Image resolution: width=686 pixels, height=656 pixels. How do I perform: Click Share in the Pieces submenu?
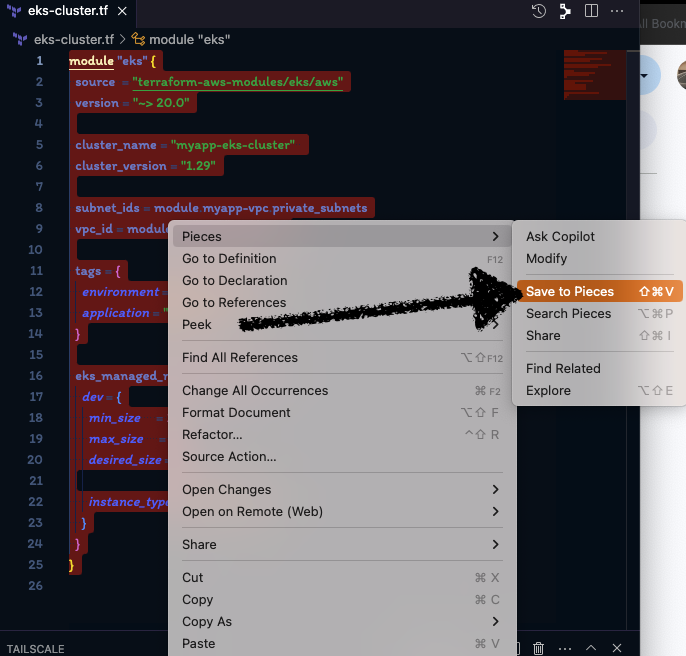click(600, 335)
